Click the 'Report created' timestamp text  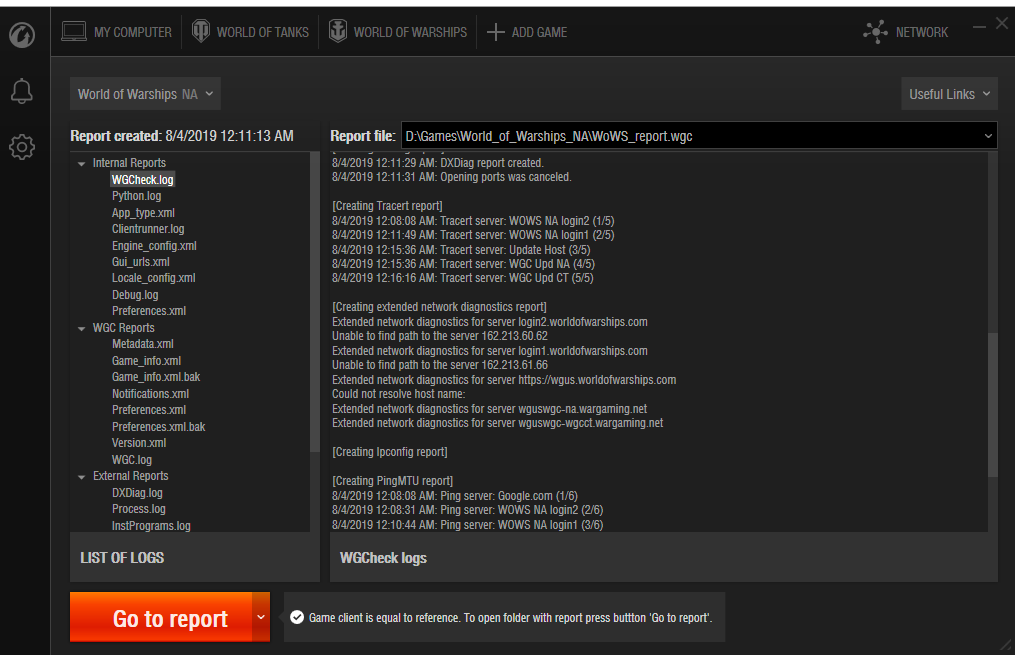[182, 136]
